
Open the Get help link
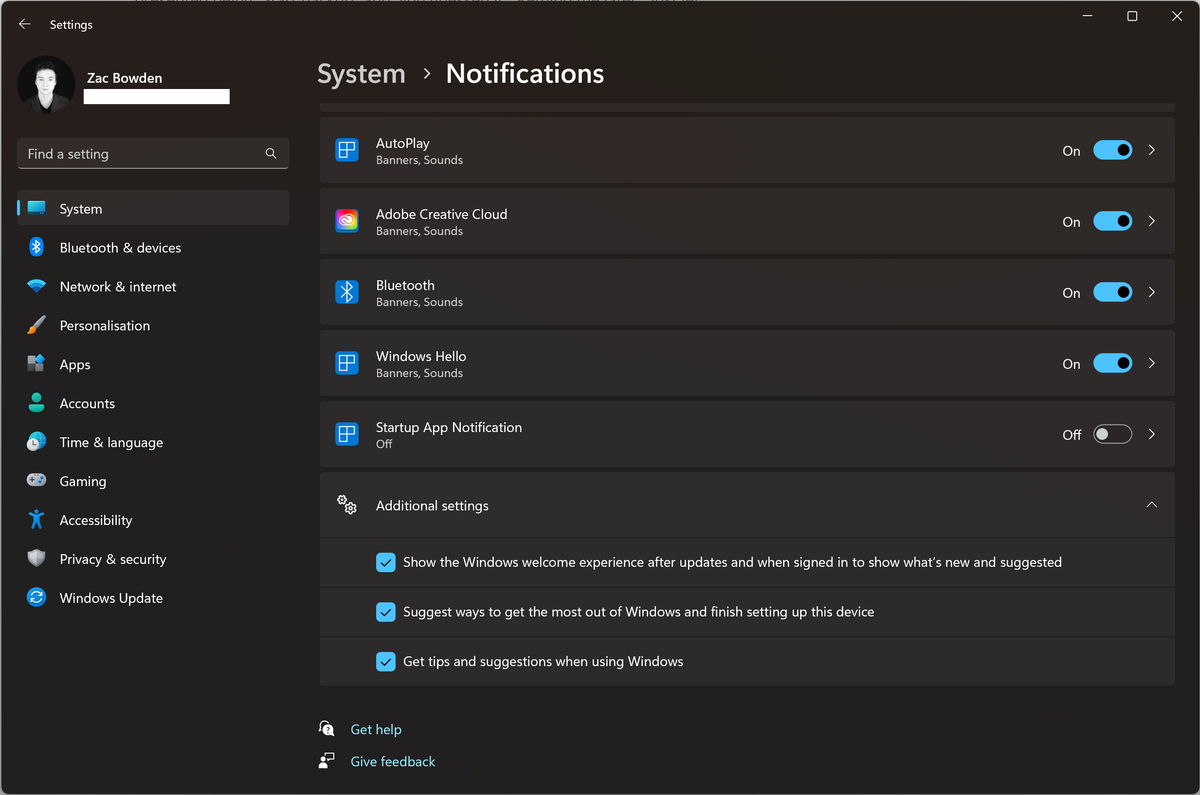[x=375, y=729]
